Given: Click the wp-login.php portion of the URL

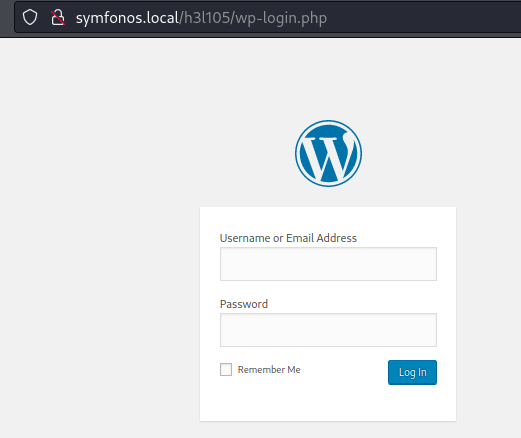Looking at the screenshot, I should (281, 18).
